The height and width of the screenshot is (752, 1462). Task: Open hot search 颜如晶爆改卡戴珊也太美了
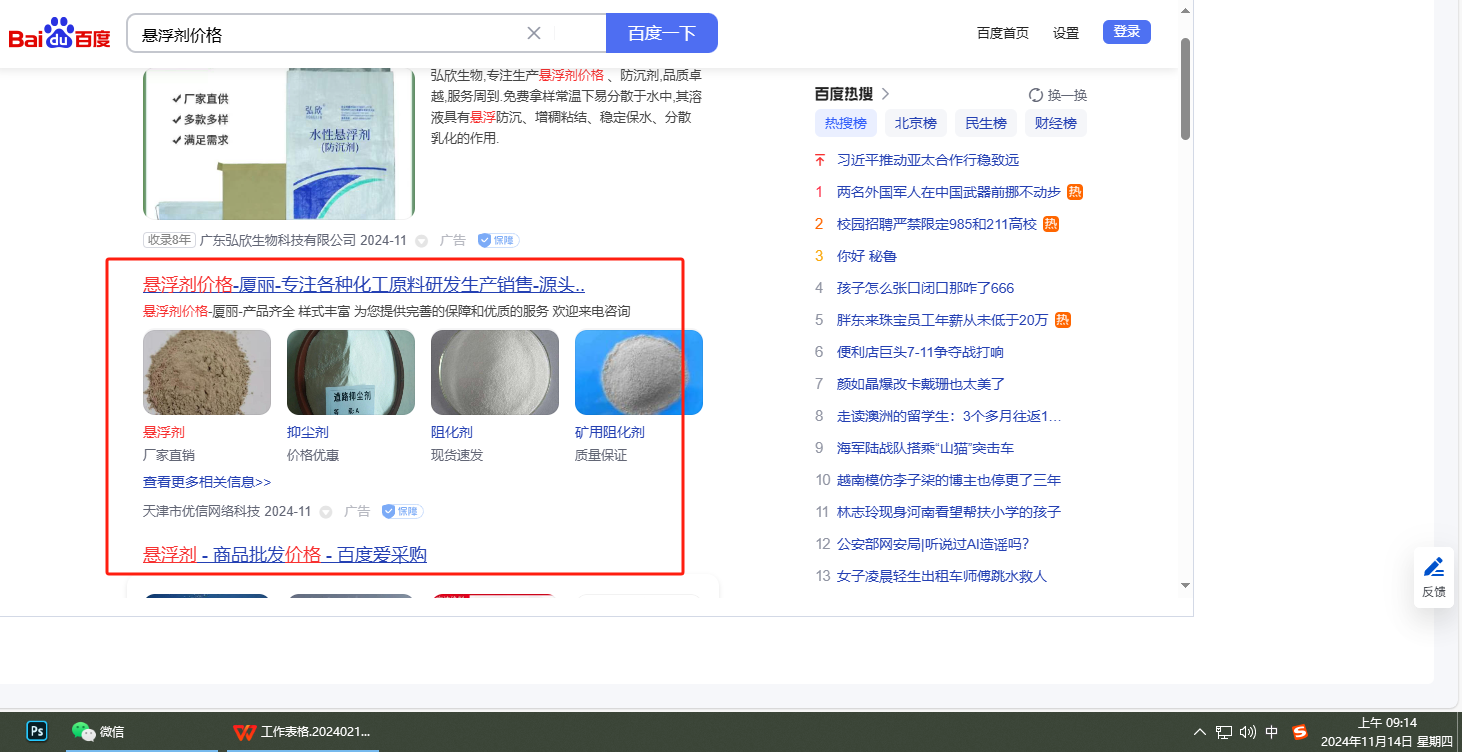[x=921, y=384]
